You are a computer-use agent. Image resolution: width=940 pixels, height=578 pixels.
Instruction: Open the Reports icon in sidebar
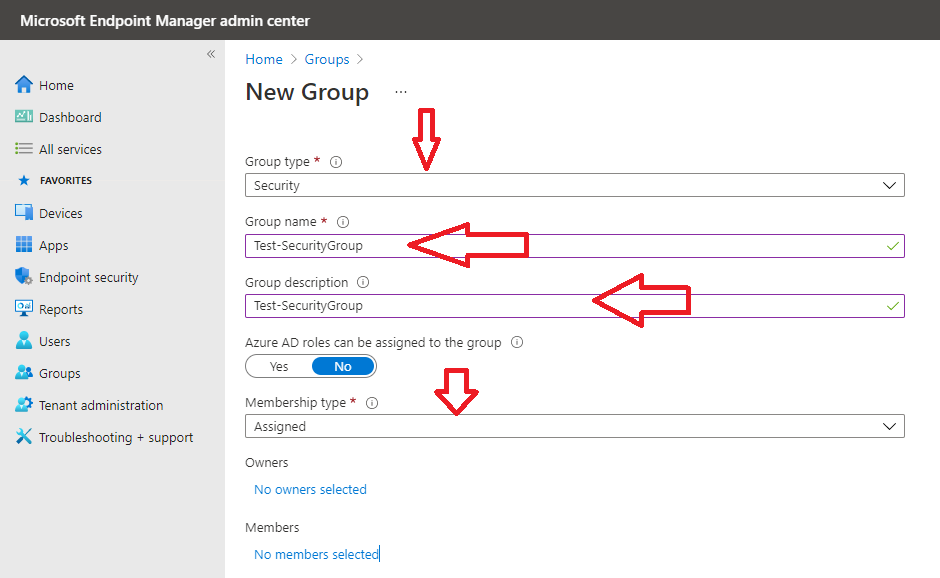pyautogui.click(x=23, y=308)
